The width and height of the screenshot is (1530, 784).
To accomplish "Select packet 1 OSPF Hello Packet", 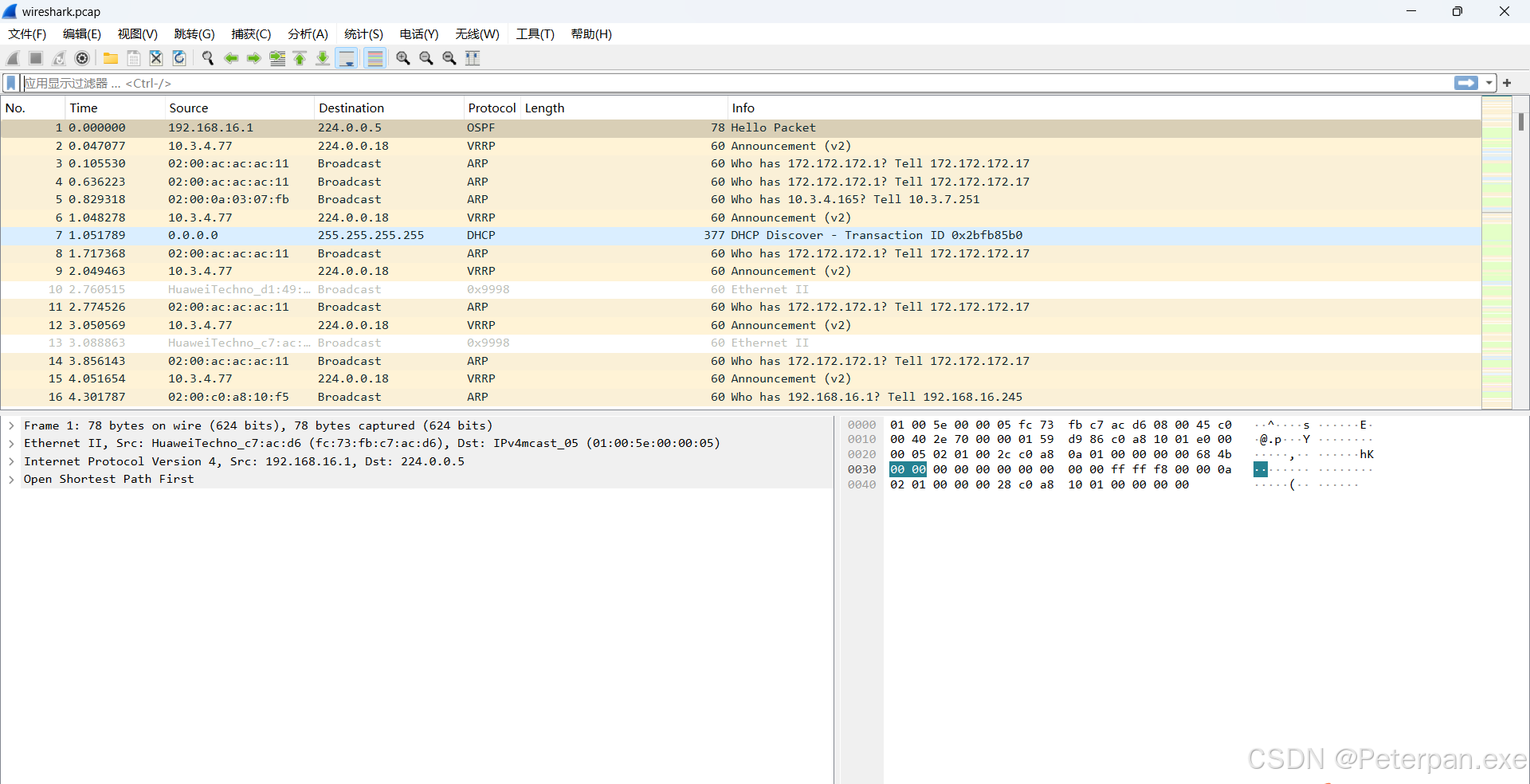I will click(741, 127).
